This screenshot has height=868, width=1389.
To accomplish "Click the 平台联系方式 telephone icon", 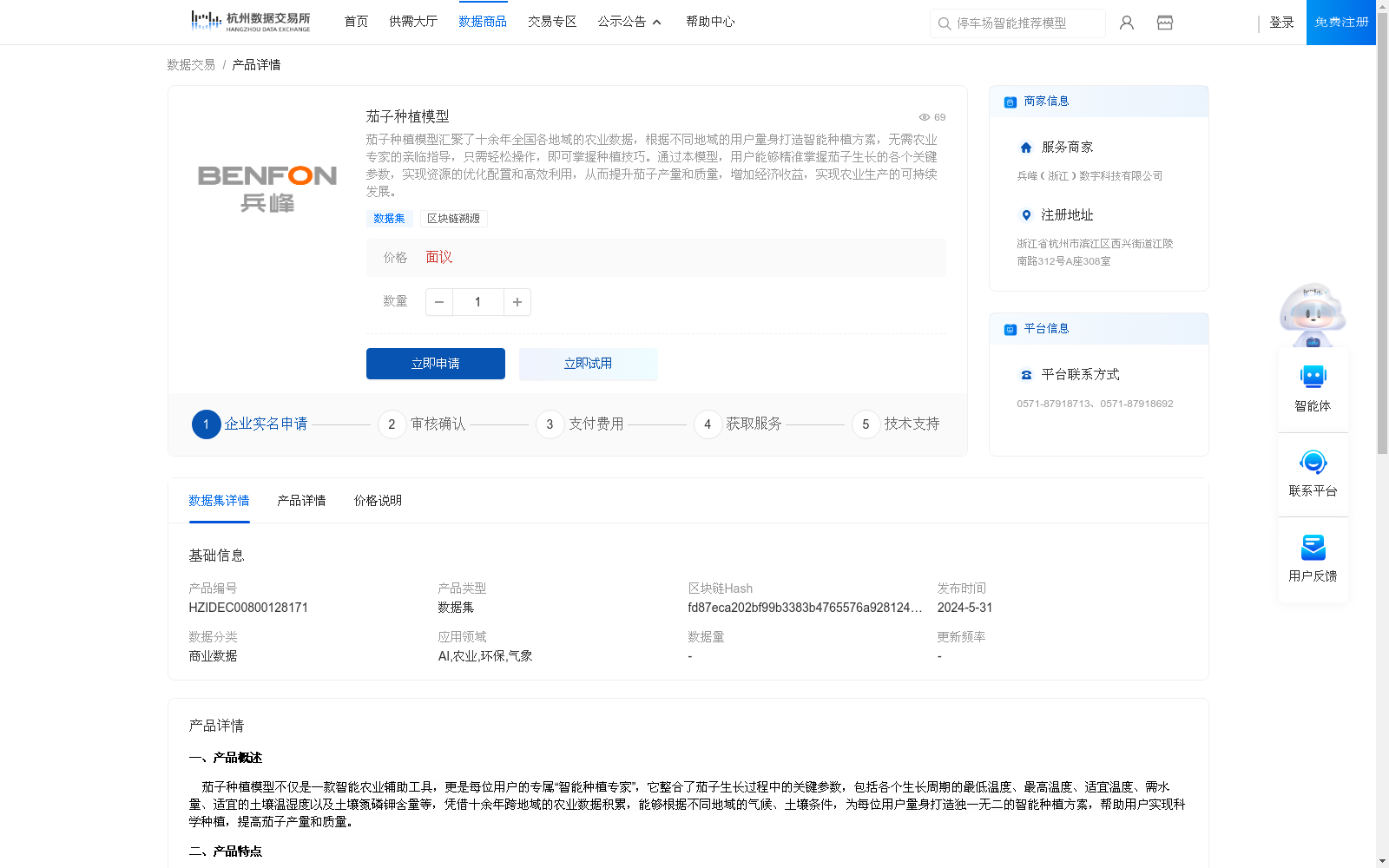I will 1026,375.
